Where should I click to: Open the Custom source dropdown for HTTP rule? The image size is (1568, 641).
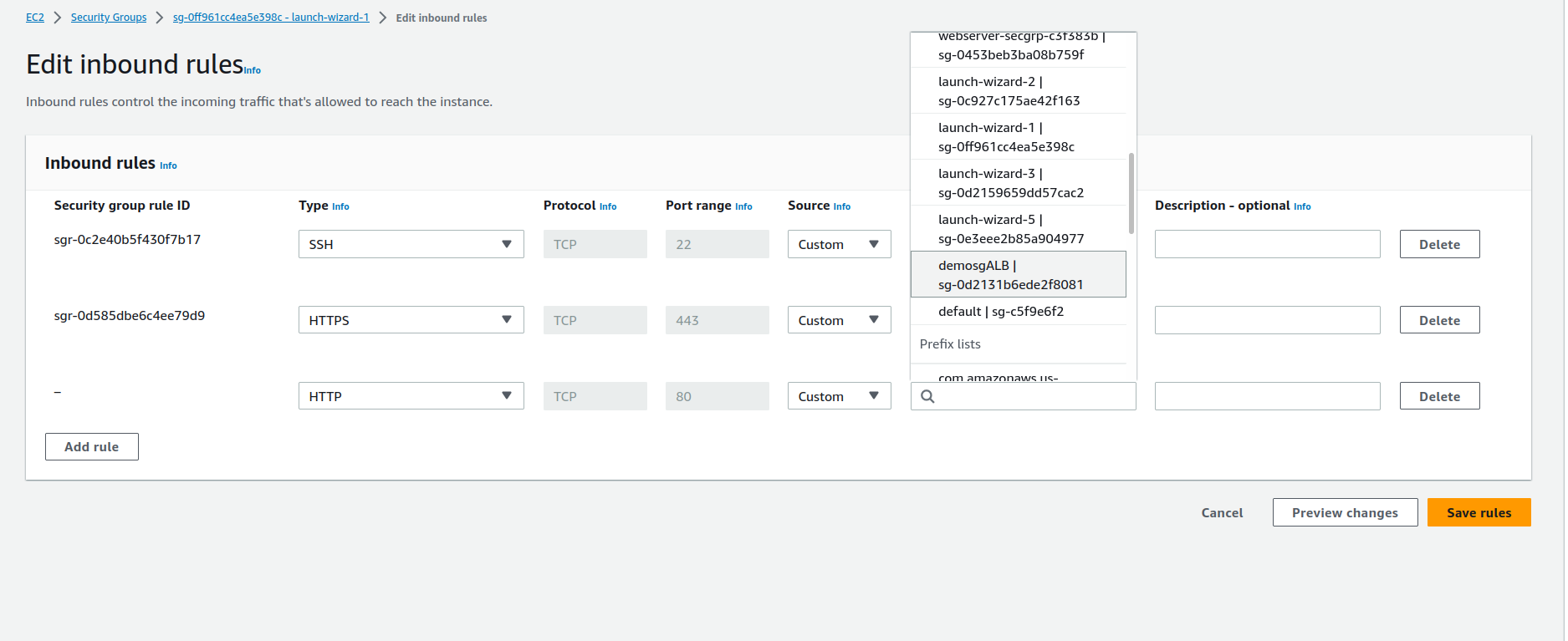839,396
